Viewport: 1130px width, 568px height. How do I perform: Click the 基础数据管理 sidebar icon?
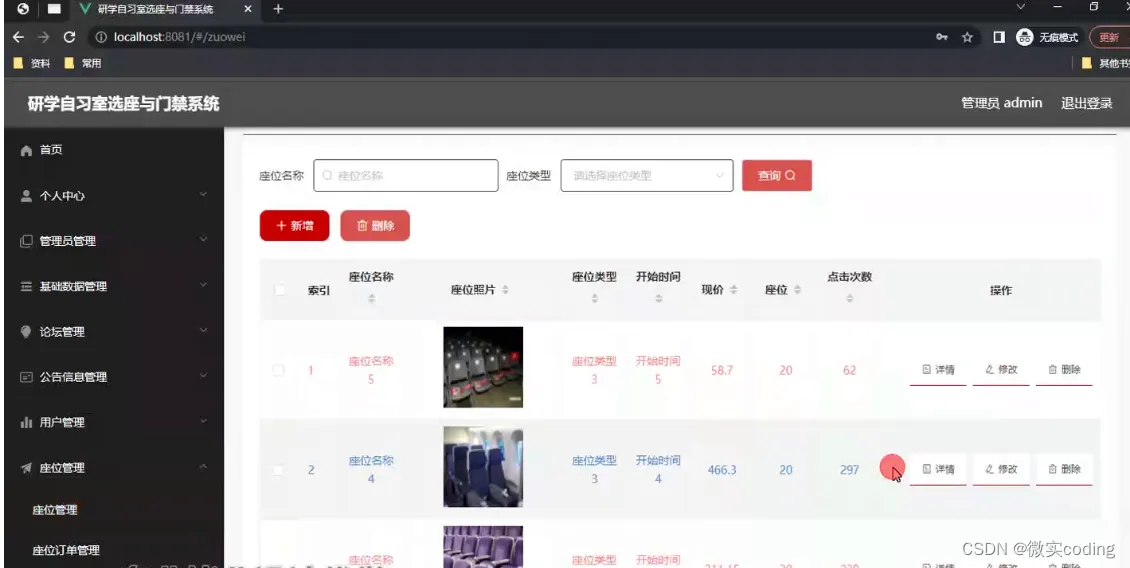(27, 287)
